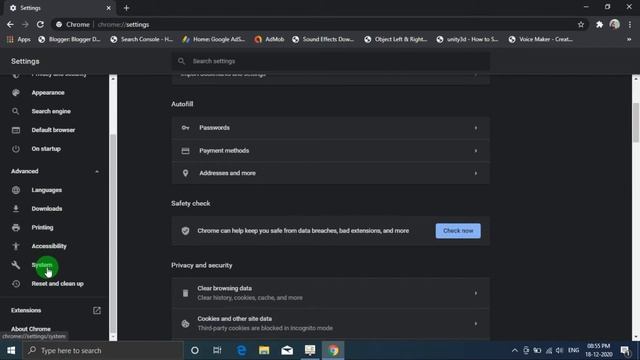Click the Extensions external-link icon
Screen dimensions: 640x360
tap(97, 311)
